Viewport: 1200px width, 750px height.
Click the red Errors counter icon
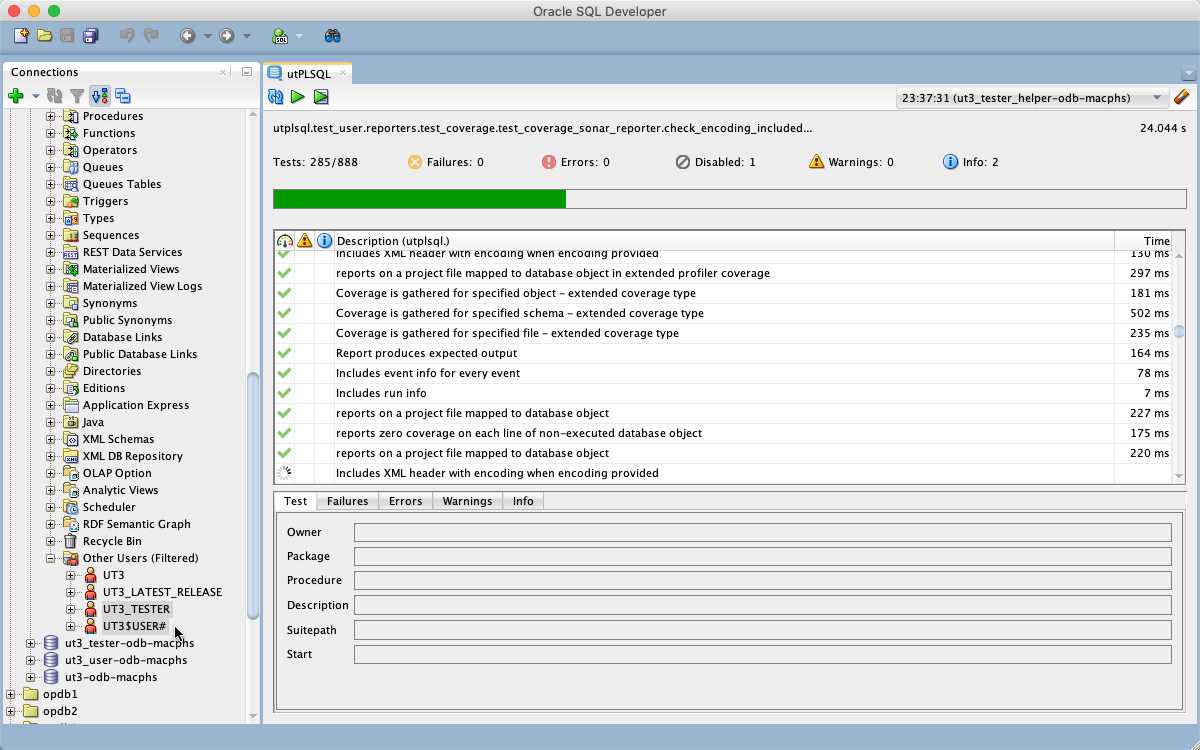(x=548, y=162)
